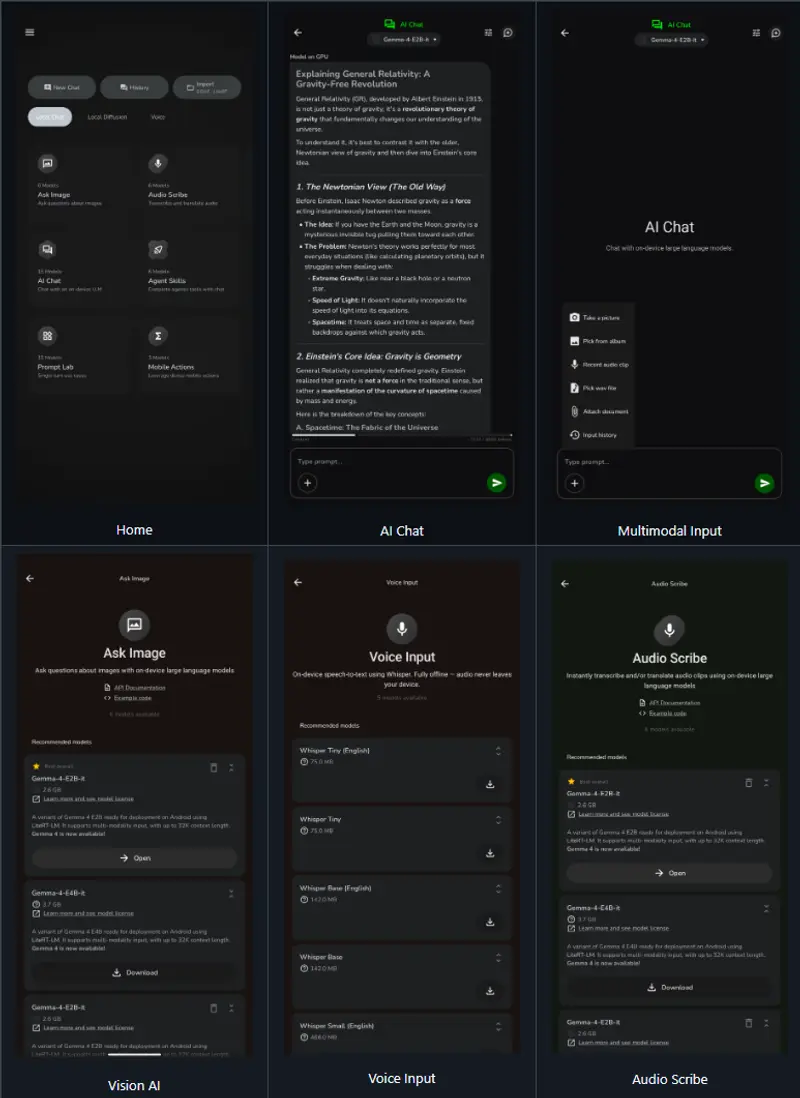This screenshot has width=800, height=1098.
Task: Download the Whisper Base (English) model
Action: [x=490, y=922]
